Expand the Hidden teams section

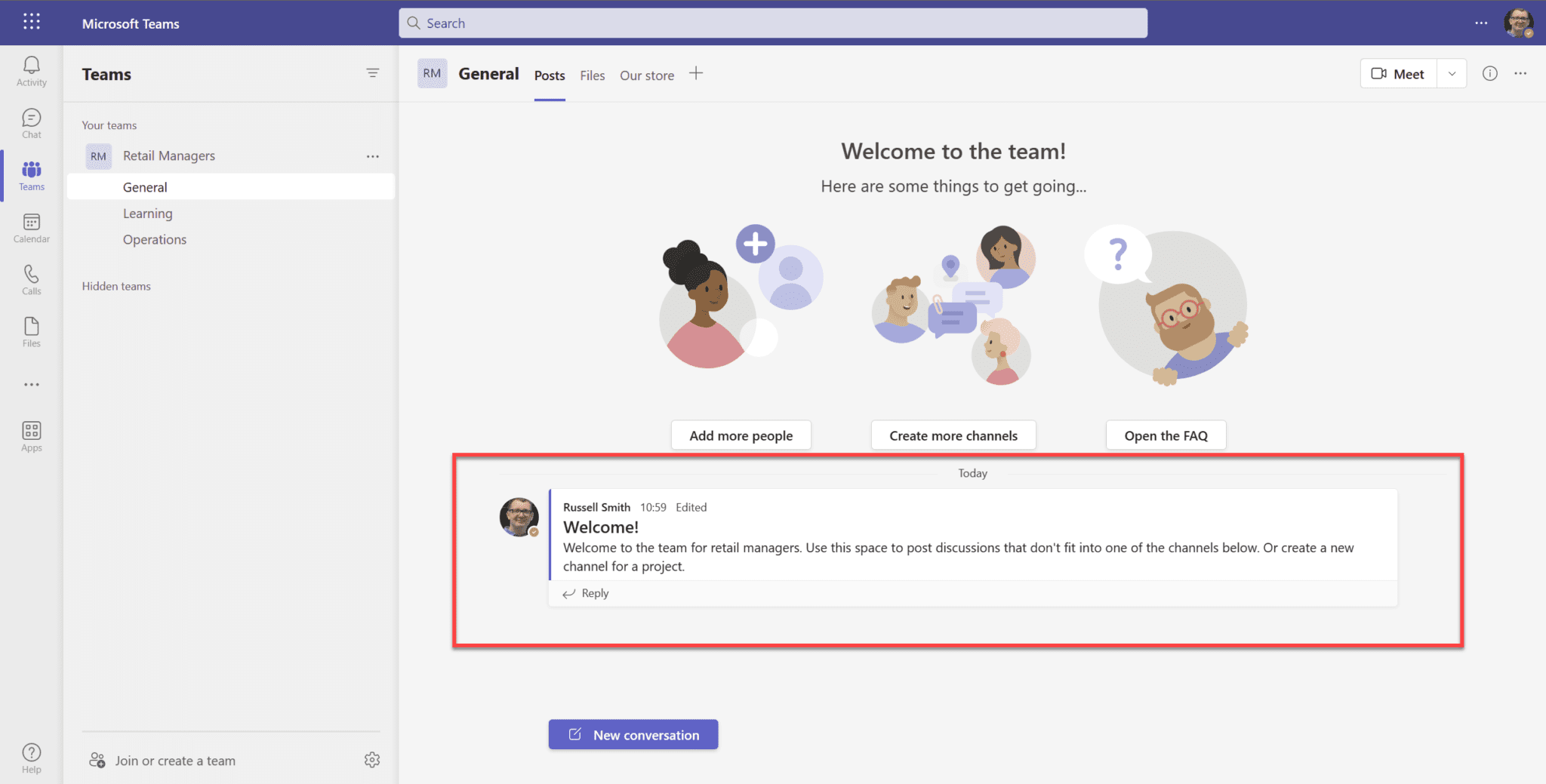pyautogui.click(x=116, y=286)
